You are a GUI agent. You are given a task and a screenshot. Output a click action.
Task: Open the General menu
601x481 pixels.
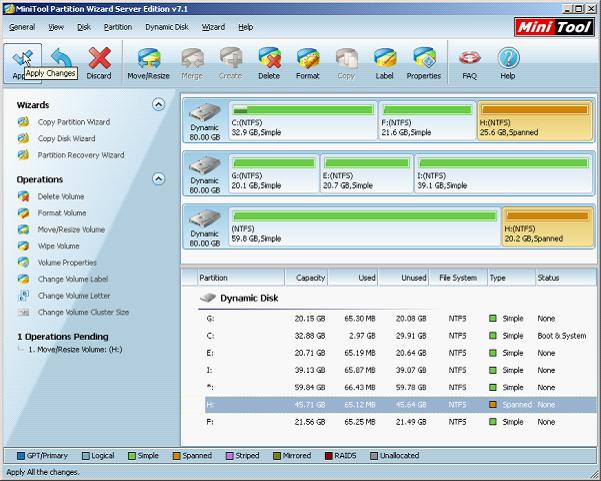point(22,27)
